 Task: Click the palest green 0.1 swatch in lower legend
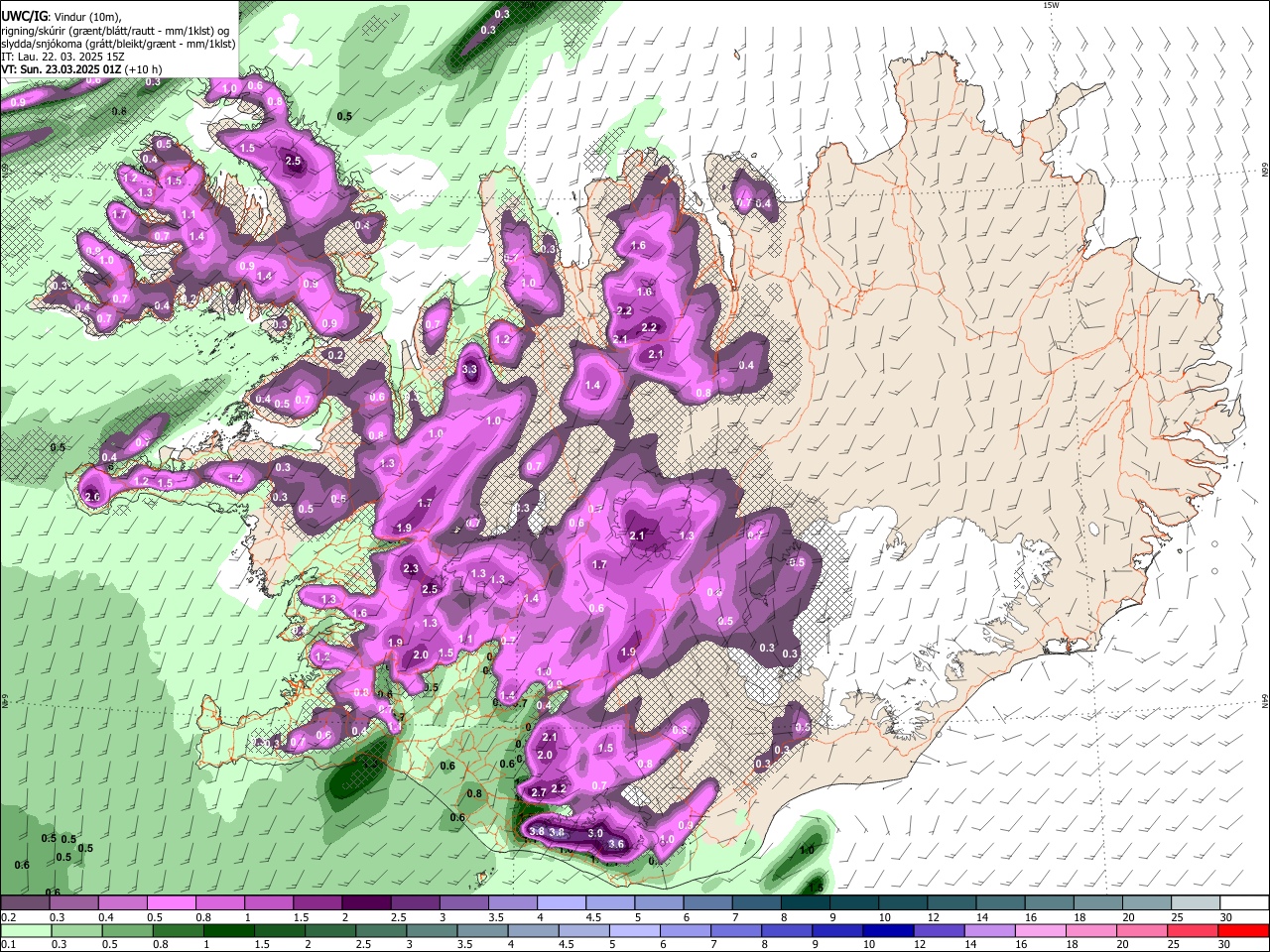(x=25, y=930)
